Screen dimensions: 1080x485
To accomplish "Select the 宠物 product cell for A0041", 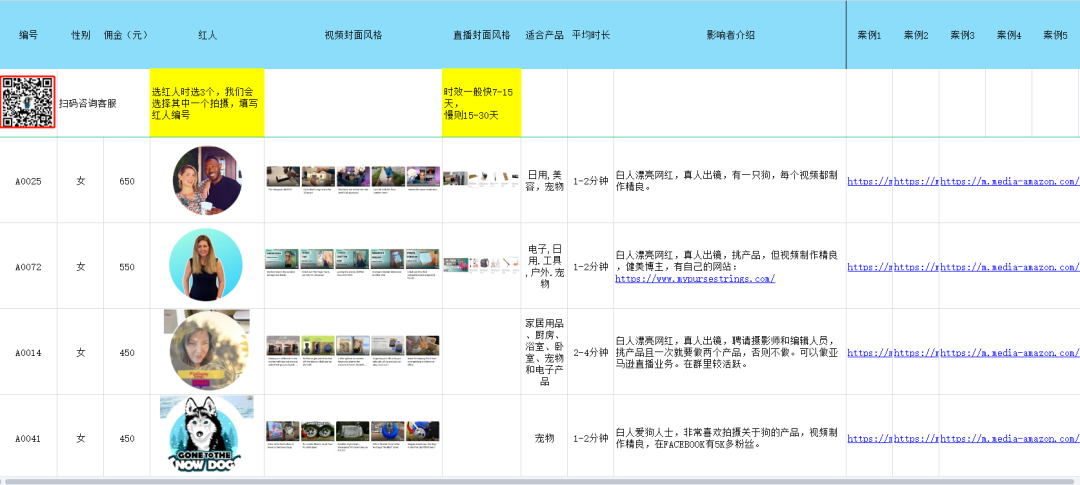I will coord(544,438).
